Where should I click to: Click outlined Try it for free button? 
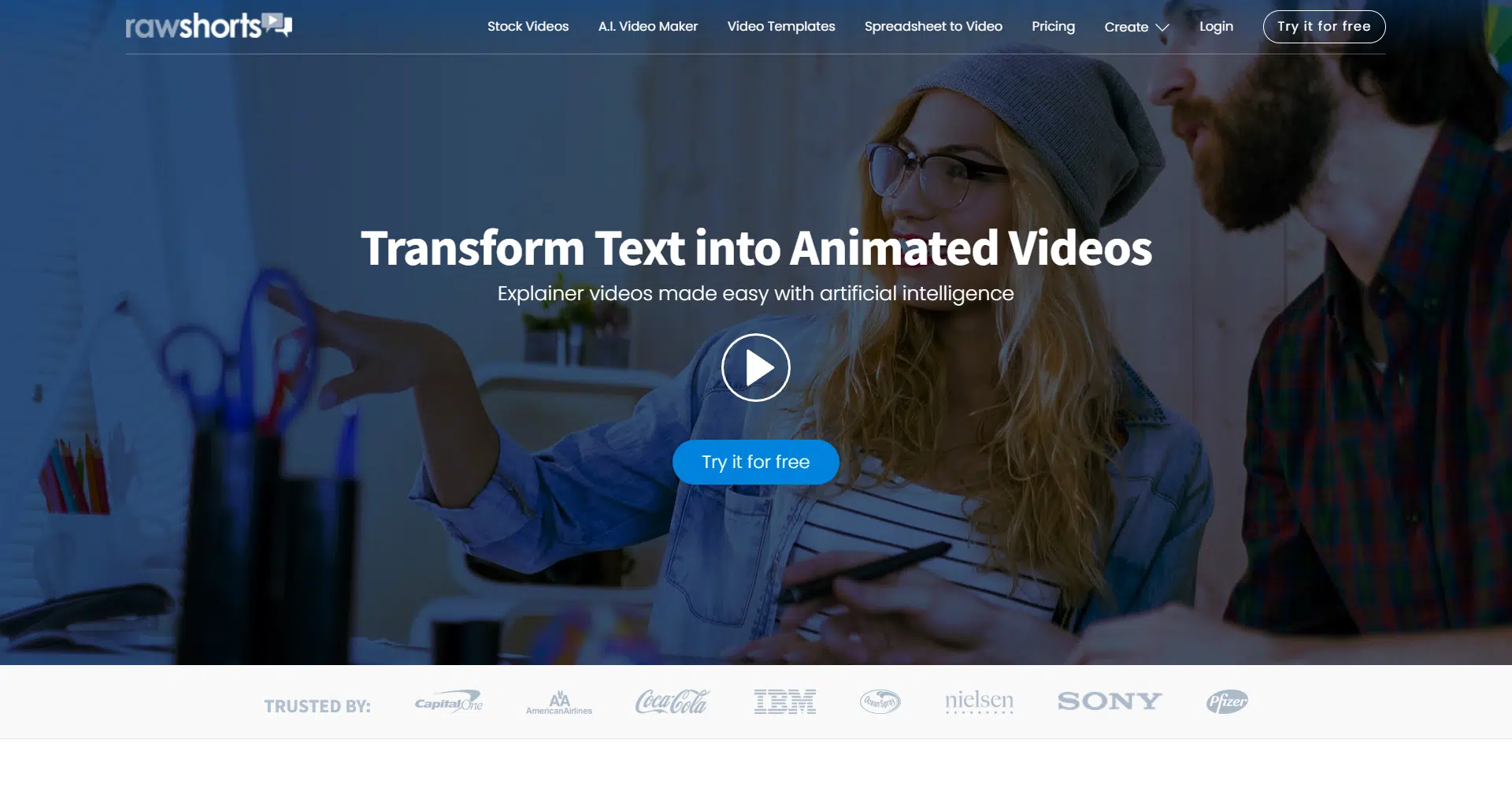click(1324, 27)
